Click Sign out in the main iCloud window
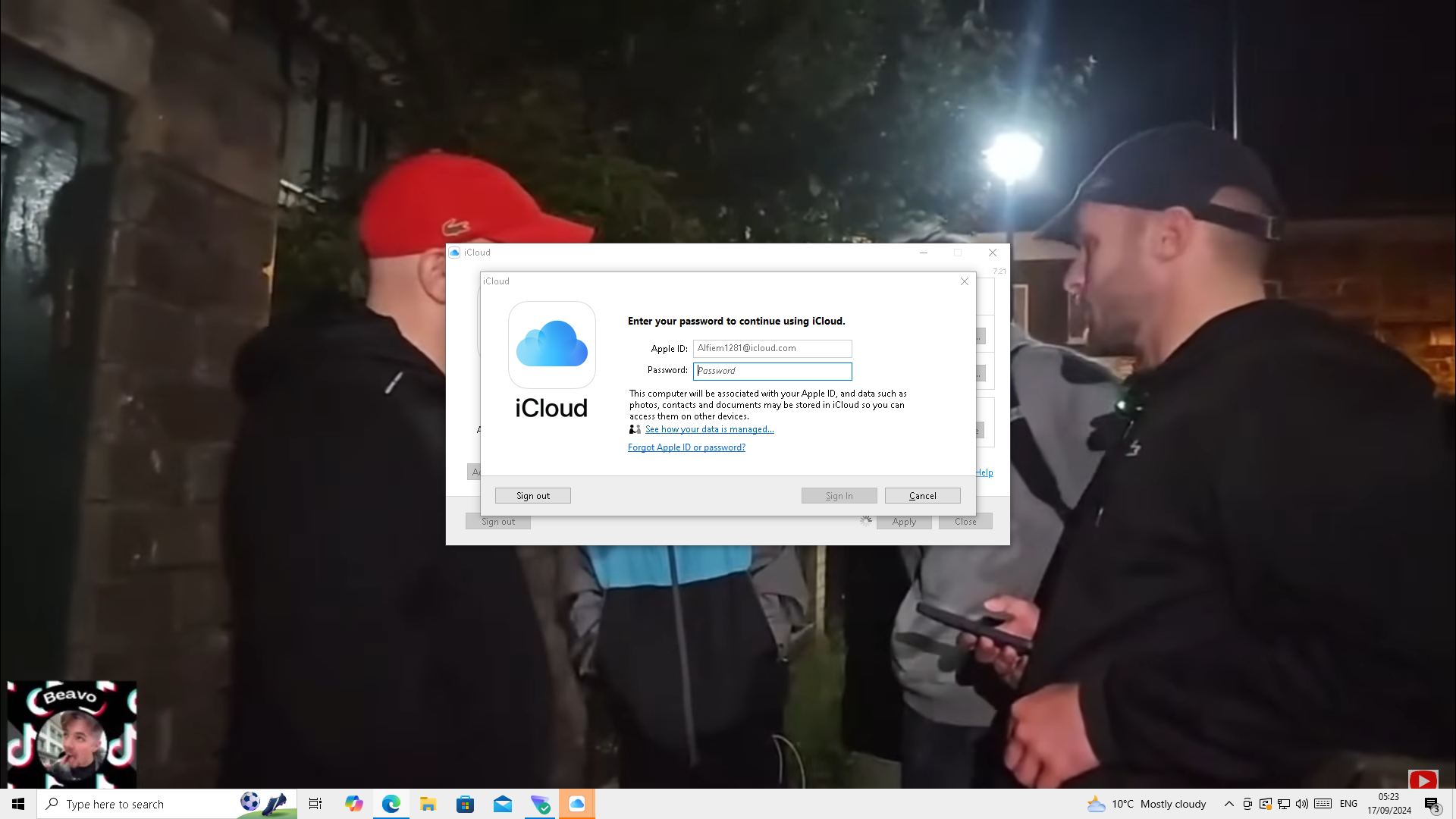 [x=498, y=522]
